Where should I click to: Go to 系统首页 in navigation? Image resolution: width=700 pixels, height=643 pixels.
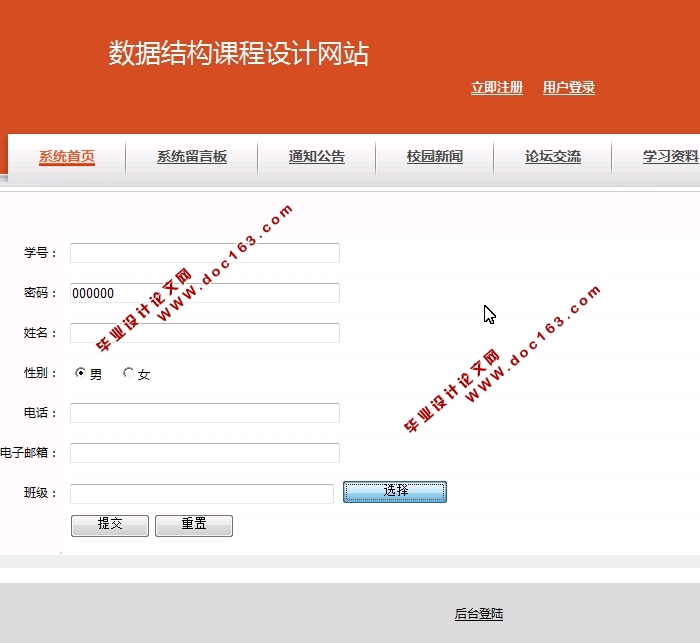coord(67,157)
